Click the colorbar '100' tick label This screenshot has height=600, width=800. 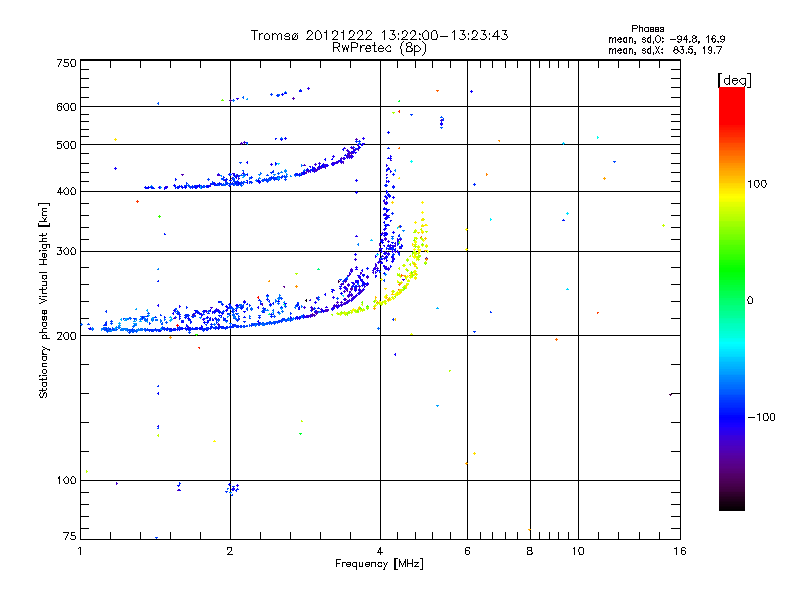[x=757, y=184]
